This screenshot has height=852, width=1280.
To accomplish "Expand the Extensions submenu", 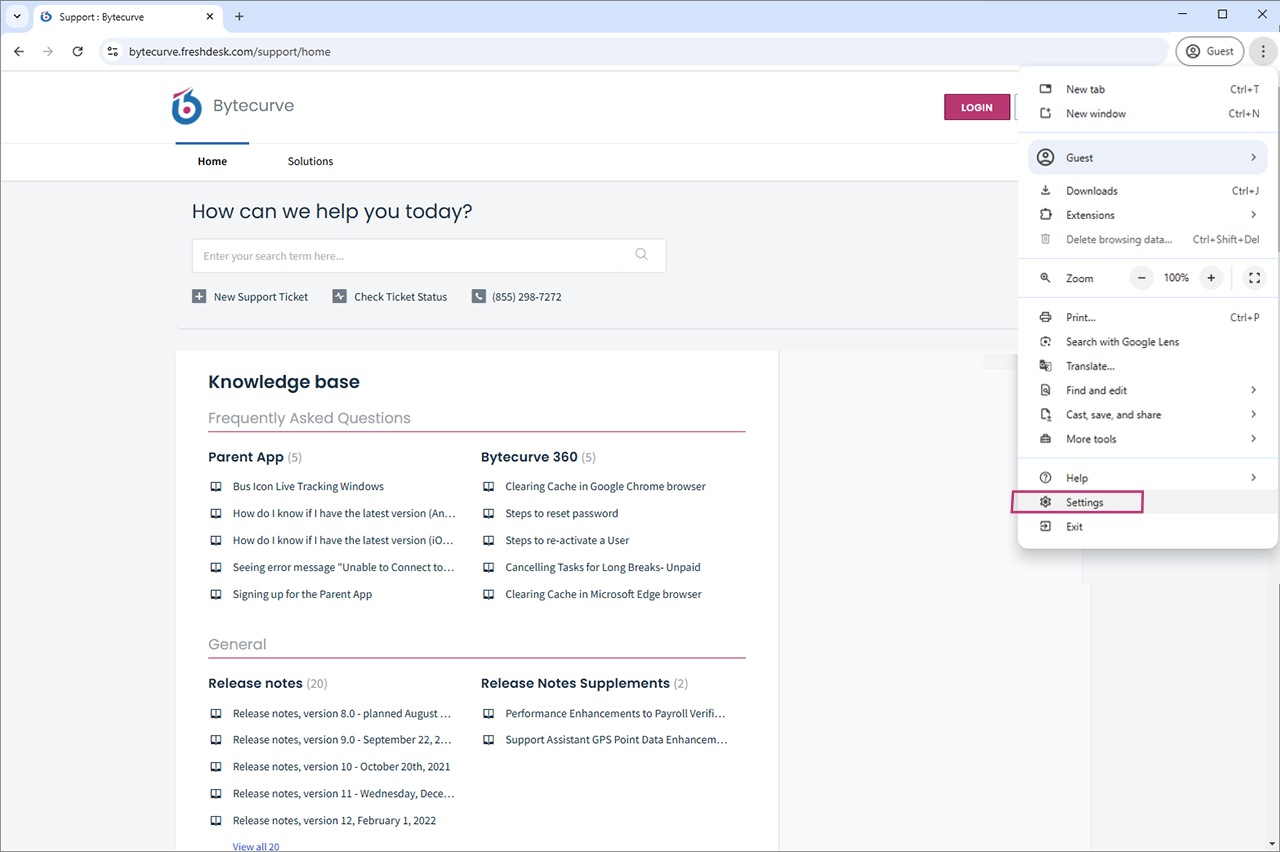I will [x=1148, y=215].
